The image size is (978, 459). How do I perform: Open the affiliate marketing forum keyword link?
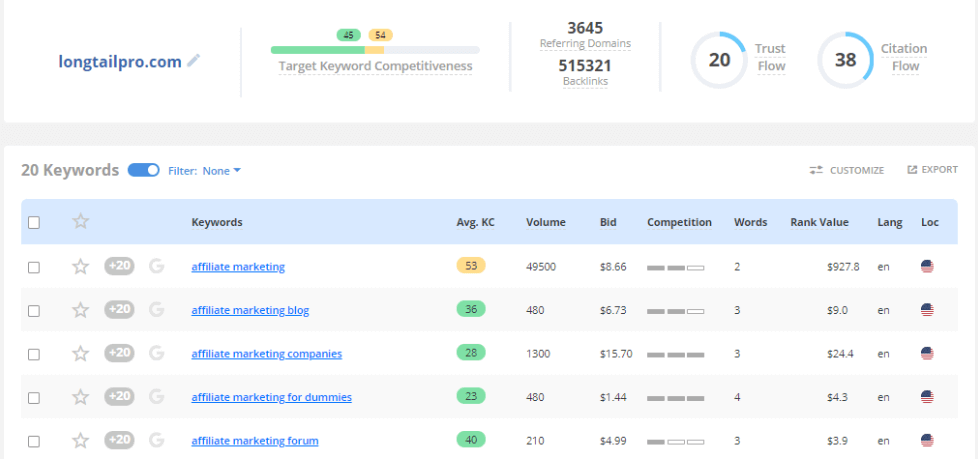coord(254,441)
